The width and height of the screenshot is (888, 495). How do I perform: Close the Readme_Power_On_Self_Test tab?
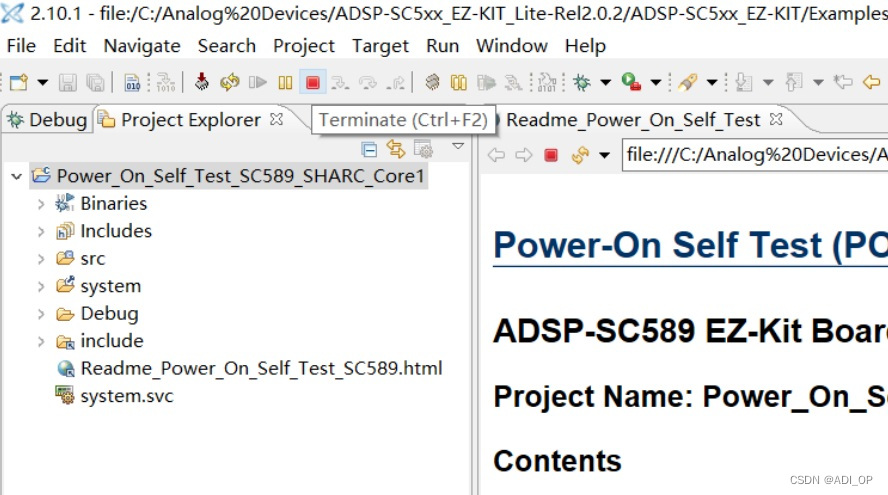click(776, 120)
